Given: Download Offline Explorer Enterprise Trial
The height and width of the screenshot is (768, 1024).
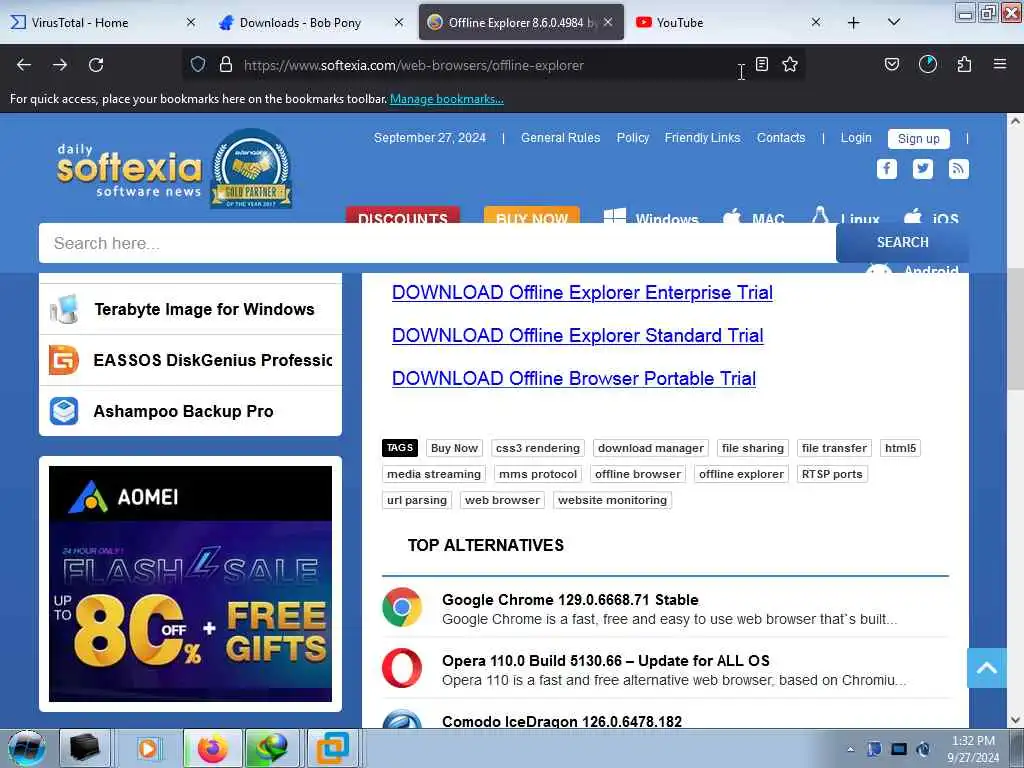Looking at the screenshot, I should tap(583, 293).
